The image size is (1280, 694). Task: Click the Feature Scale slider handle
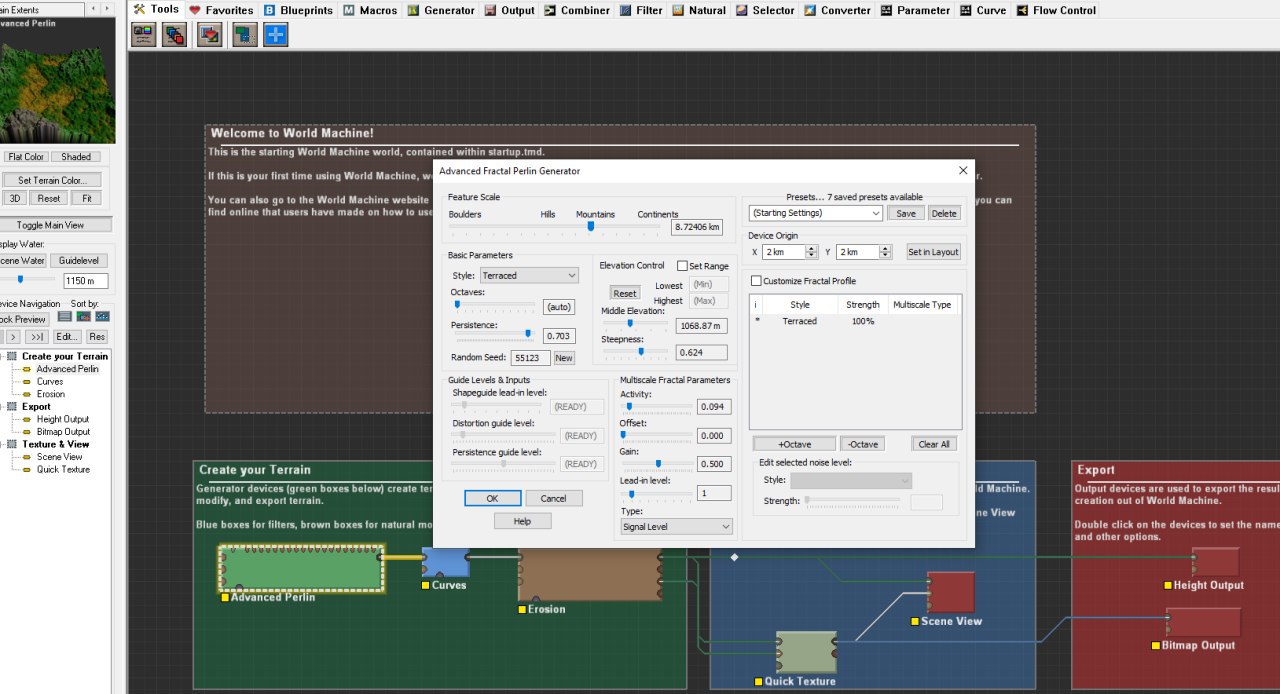point(590,226)
